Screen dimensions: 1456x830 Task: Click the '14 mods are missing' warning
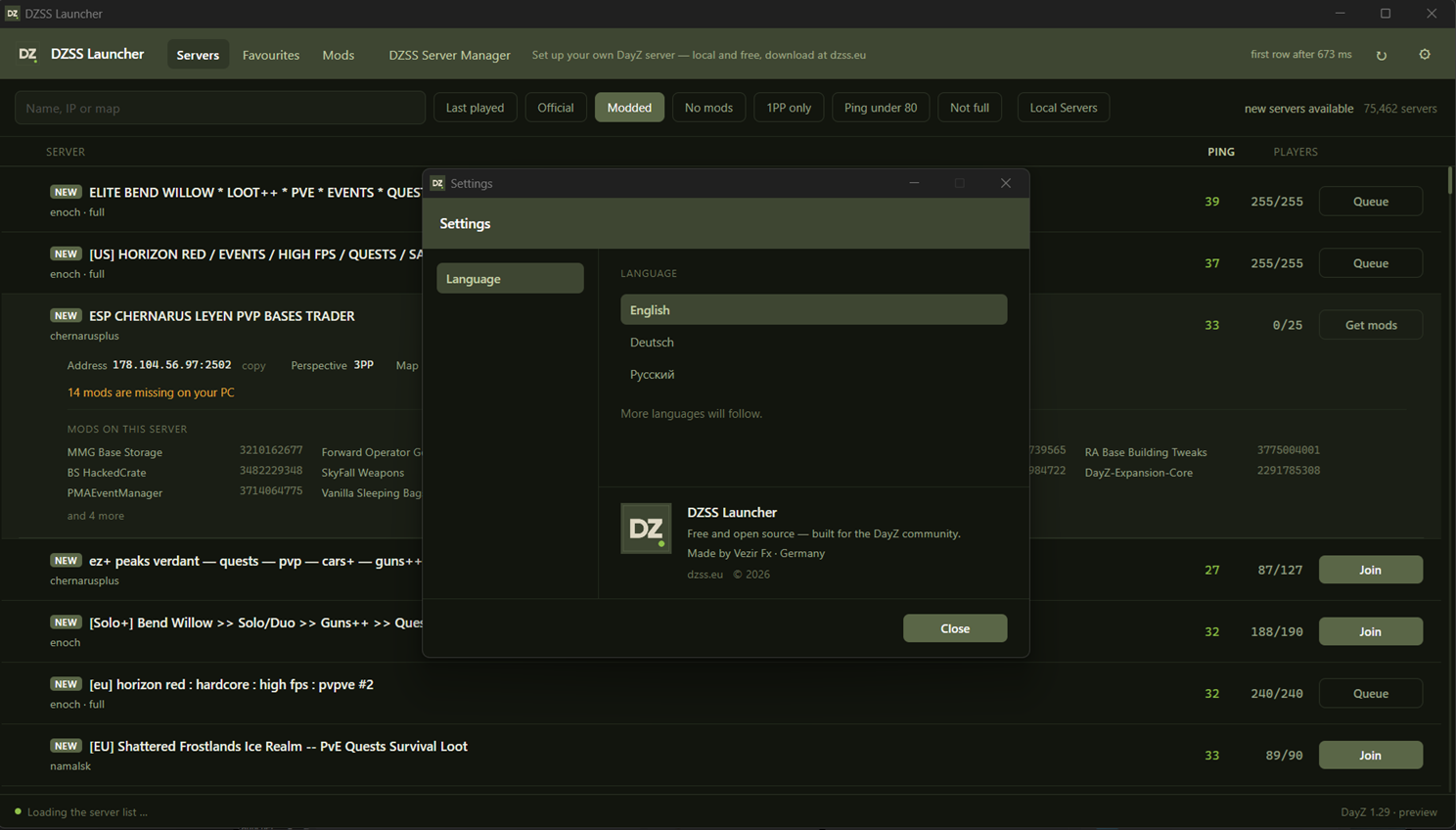151,392
